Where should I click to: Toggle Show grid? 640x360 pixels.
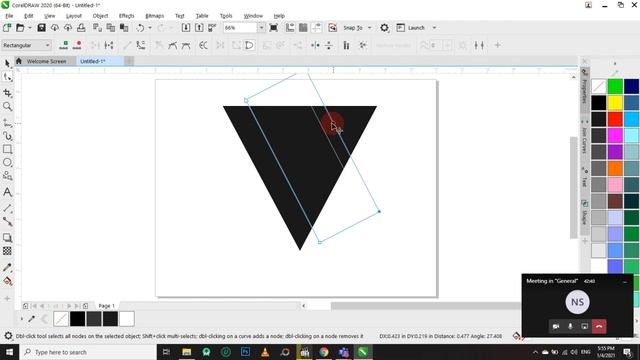pyautogui.click(x=303, y=28)
